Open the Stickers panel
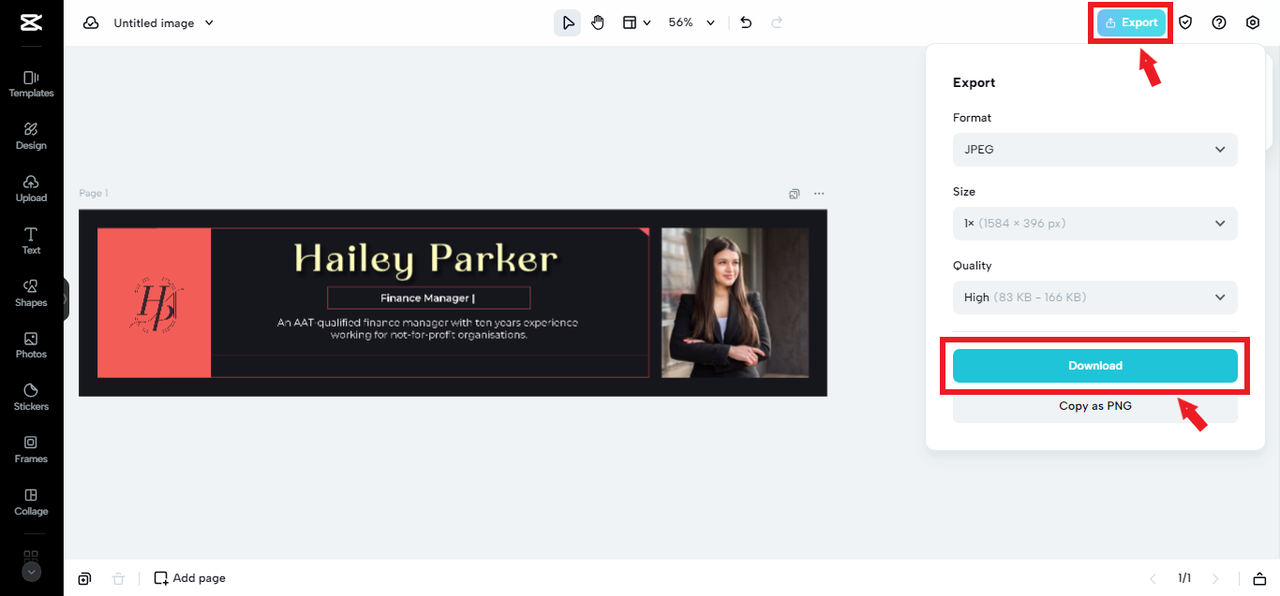The image size is (1280, 596). point(31,397)
